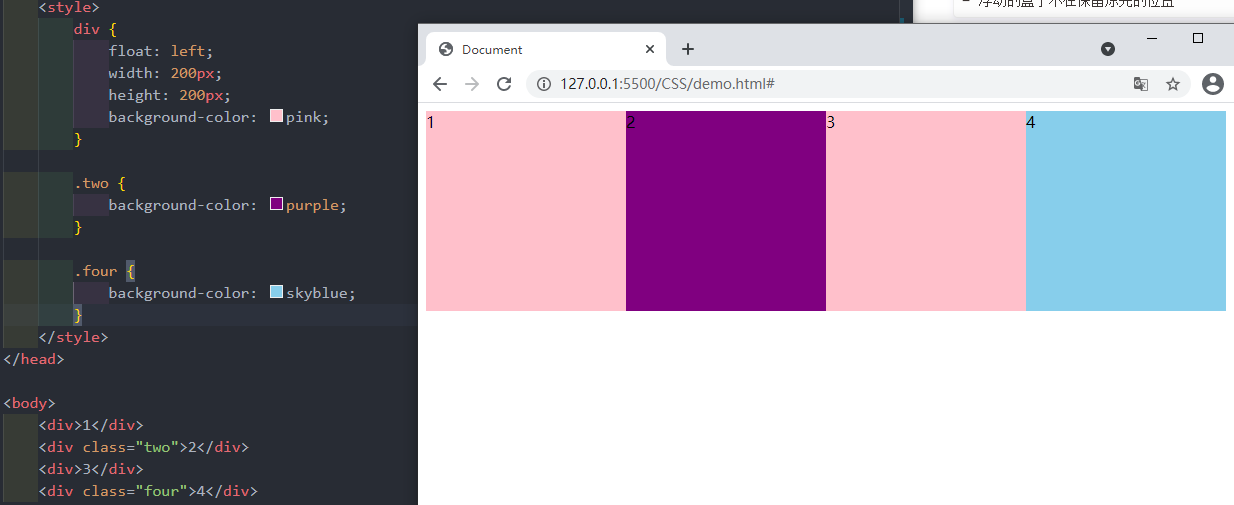
Task: Reload the demo.html page
Action: (504, 84)
